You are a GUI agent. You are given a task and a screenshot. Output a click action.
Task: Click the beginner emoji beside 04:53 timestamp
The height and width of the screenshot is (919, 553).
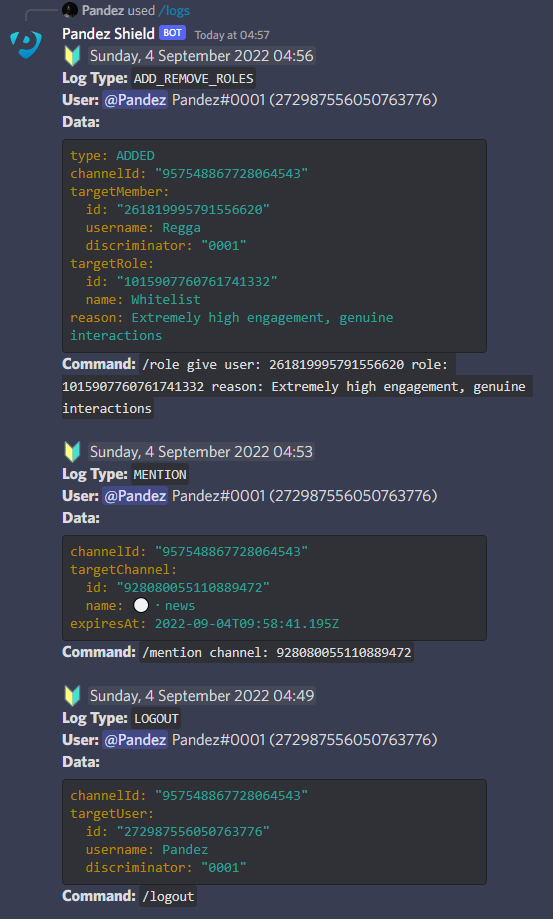[x=72, y=452]
